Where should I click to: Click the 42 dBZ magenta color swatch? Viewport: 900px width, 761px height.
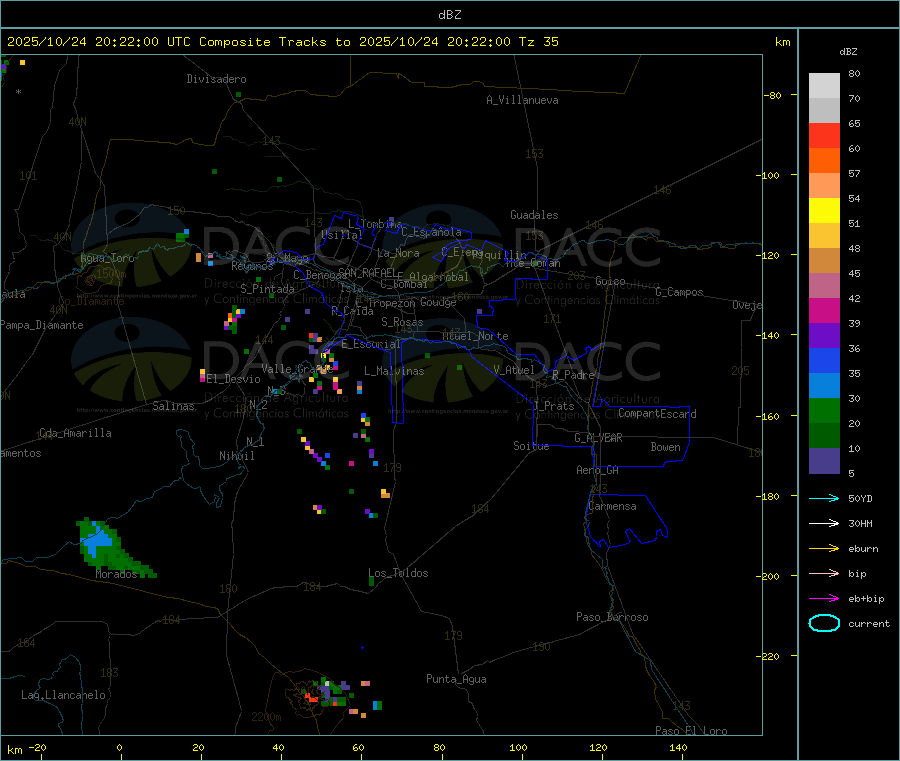[x=824, y=310]
